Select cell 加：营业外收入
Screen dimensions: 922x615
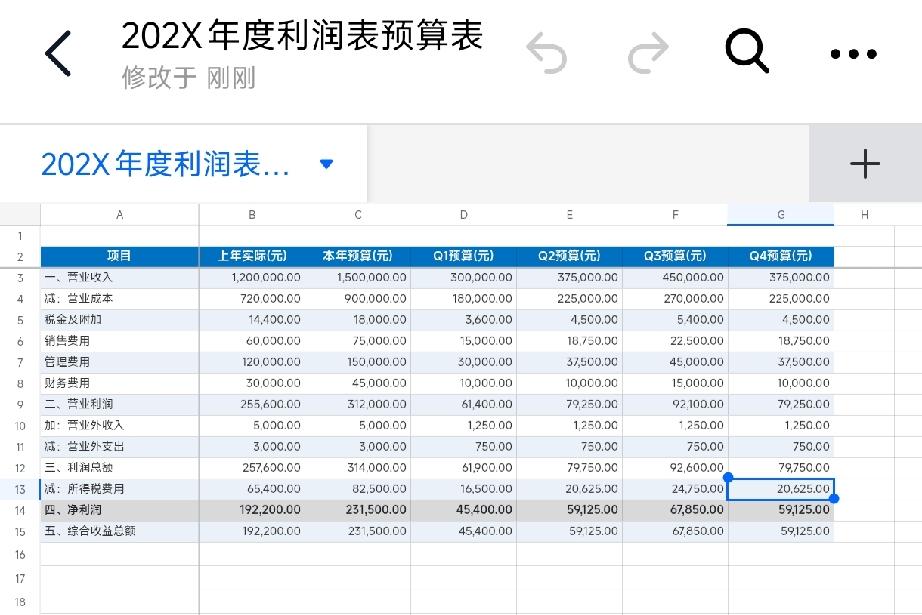(120, 426)
